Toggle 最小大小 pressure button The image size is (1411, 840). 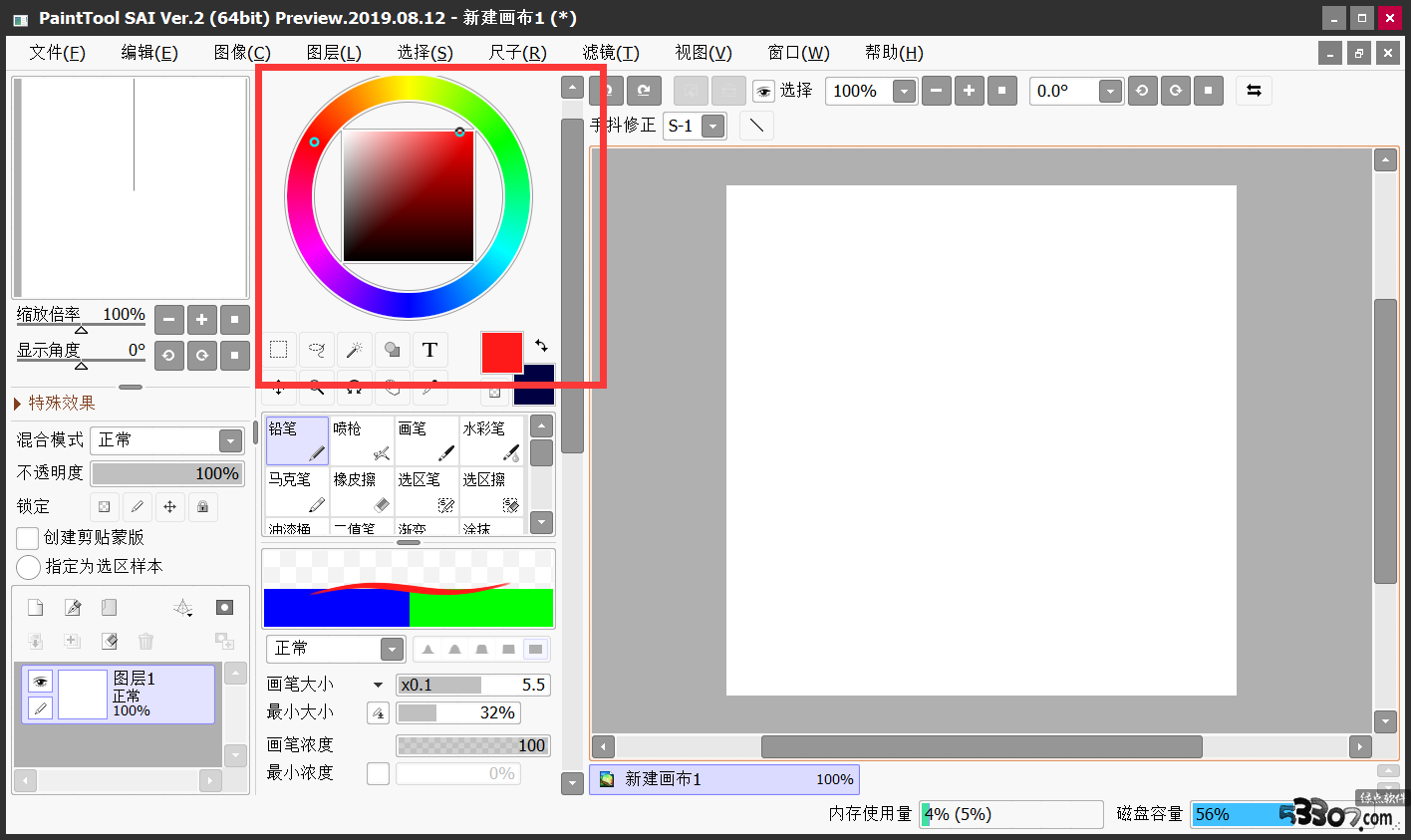pyautogui.click(x=378, y=713)
